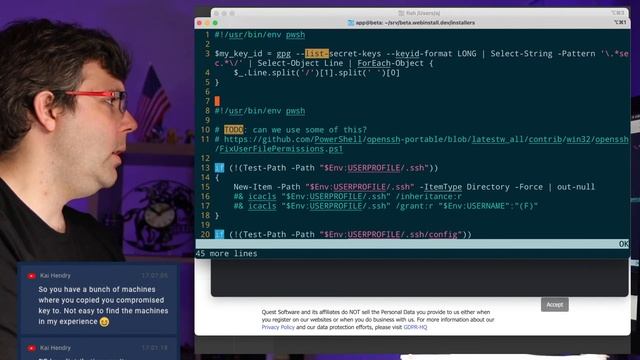Click the 'if' keyword on line 20
The image size is (640, 360).
(x=219, y=234)
